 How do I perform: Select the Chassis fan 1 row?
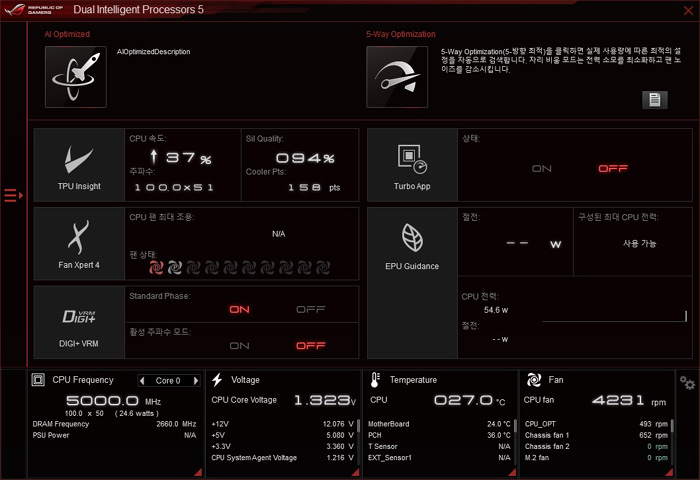pos(596,435)
